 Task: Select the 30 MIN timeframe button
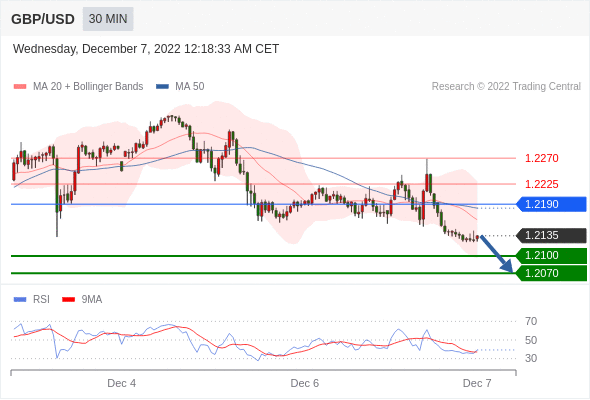click(x=108, y=19)
